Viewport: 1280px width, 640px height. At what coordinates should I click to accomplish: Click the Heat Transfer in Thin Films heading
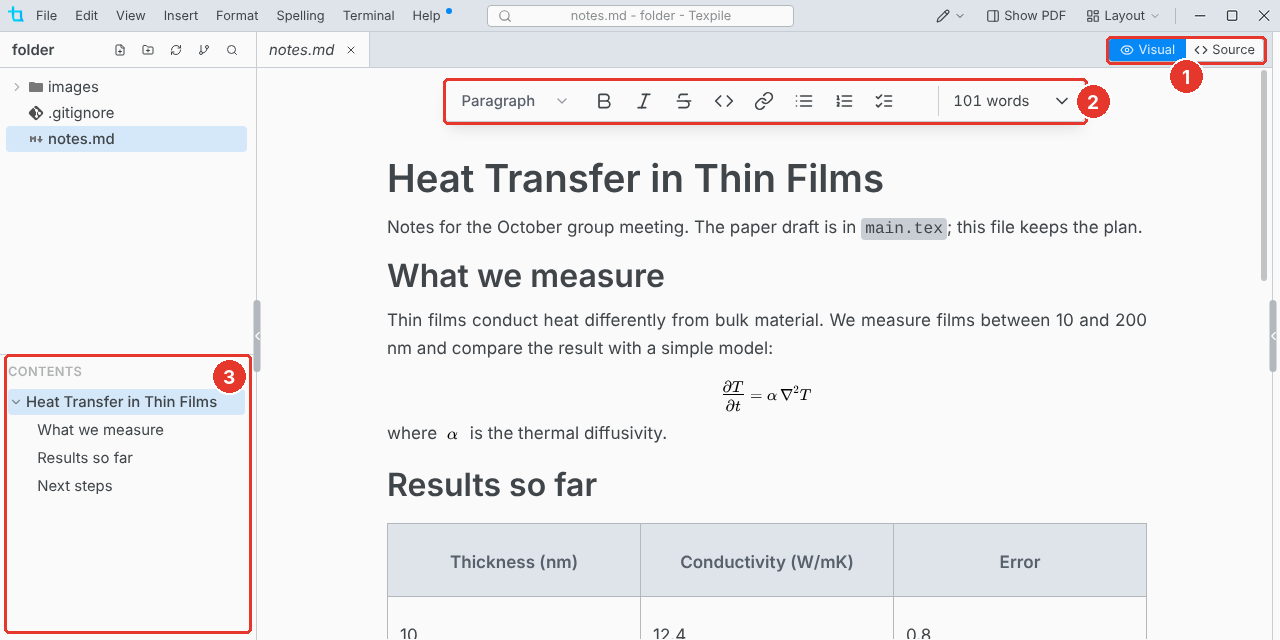tap(635, 179)
